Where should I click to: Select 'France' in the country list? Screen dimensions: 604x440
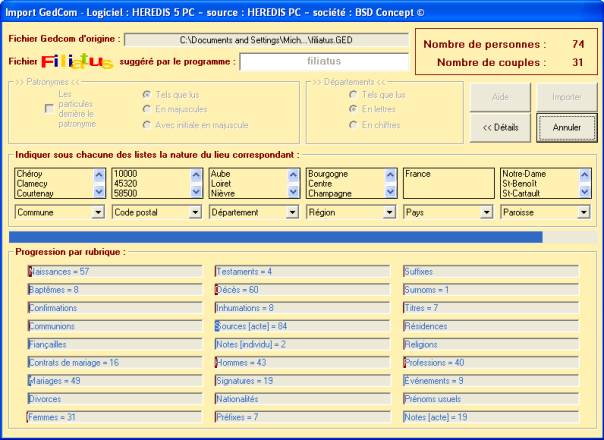point(418,174)
